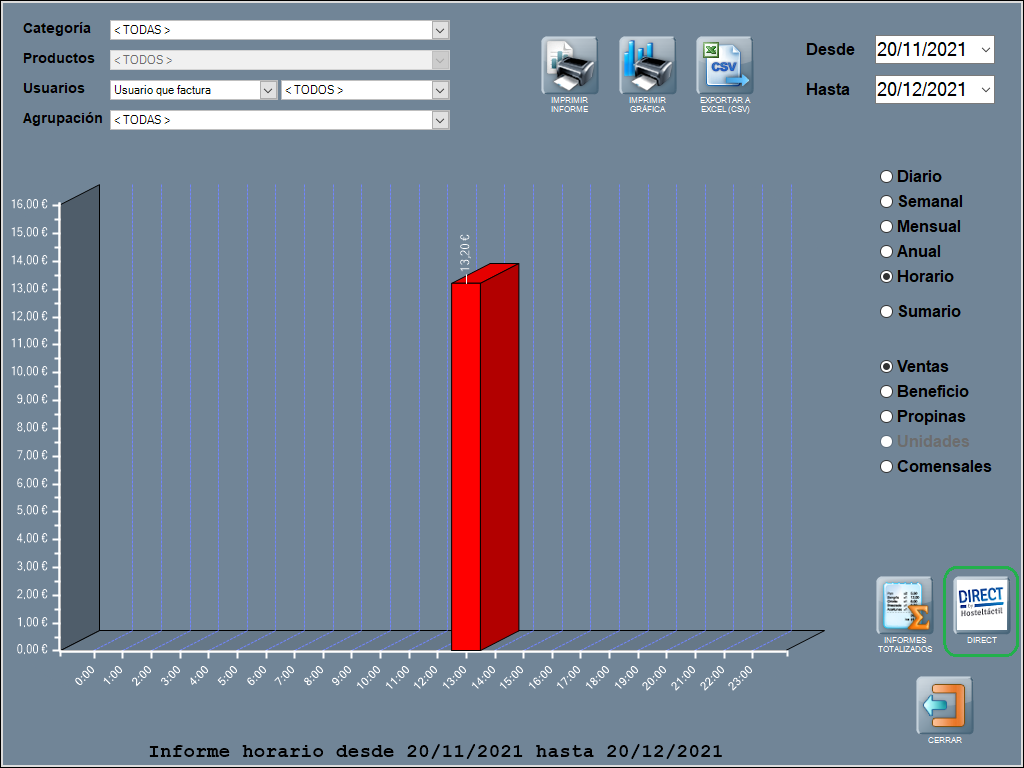Click the Cerrar exit icon

944,705
